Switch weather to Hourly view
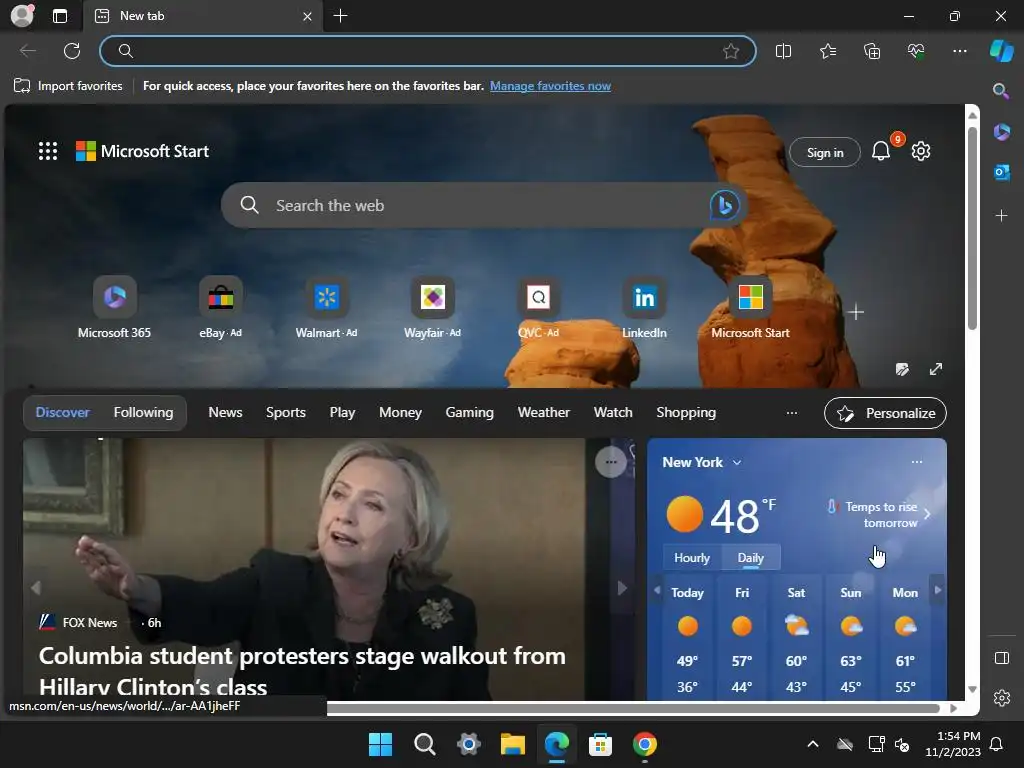This screenshot has width=1024, height=768. coord(692,558)
